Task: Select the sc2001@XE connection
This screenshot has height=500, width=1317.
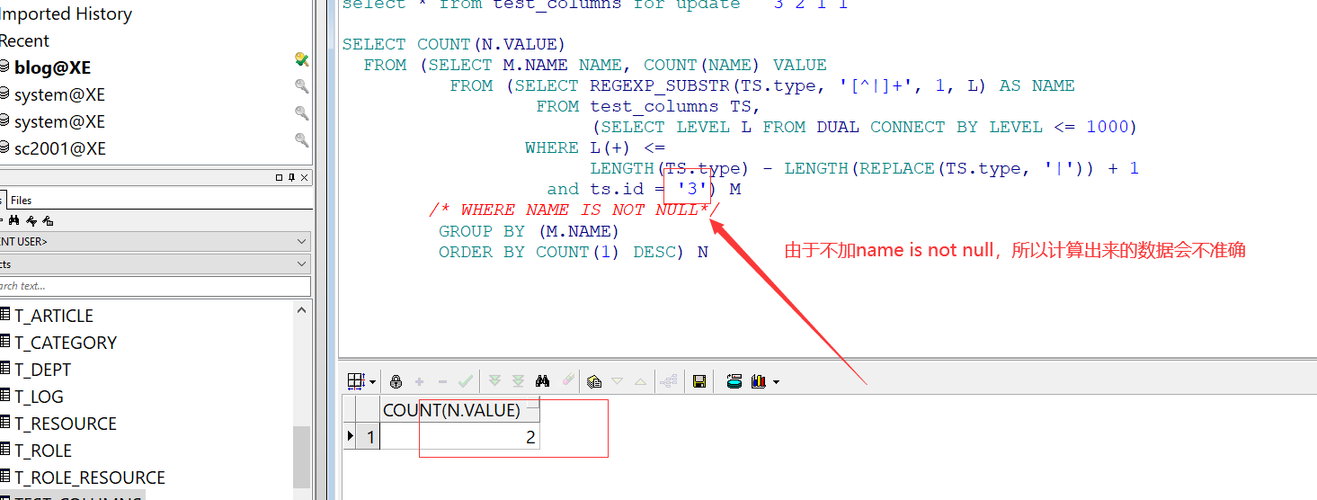Action: tap(59, 148)
